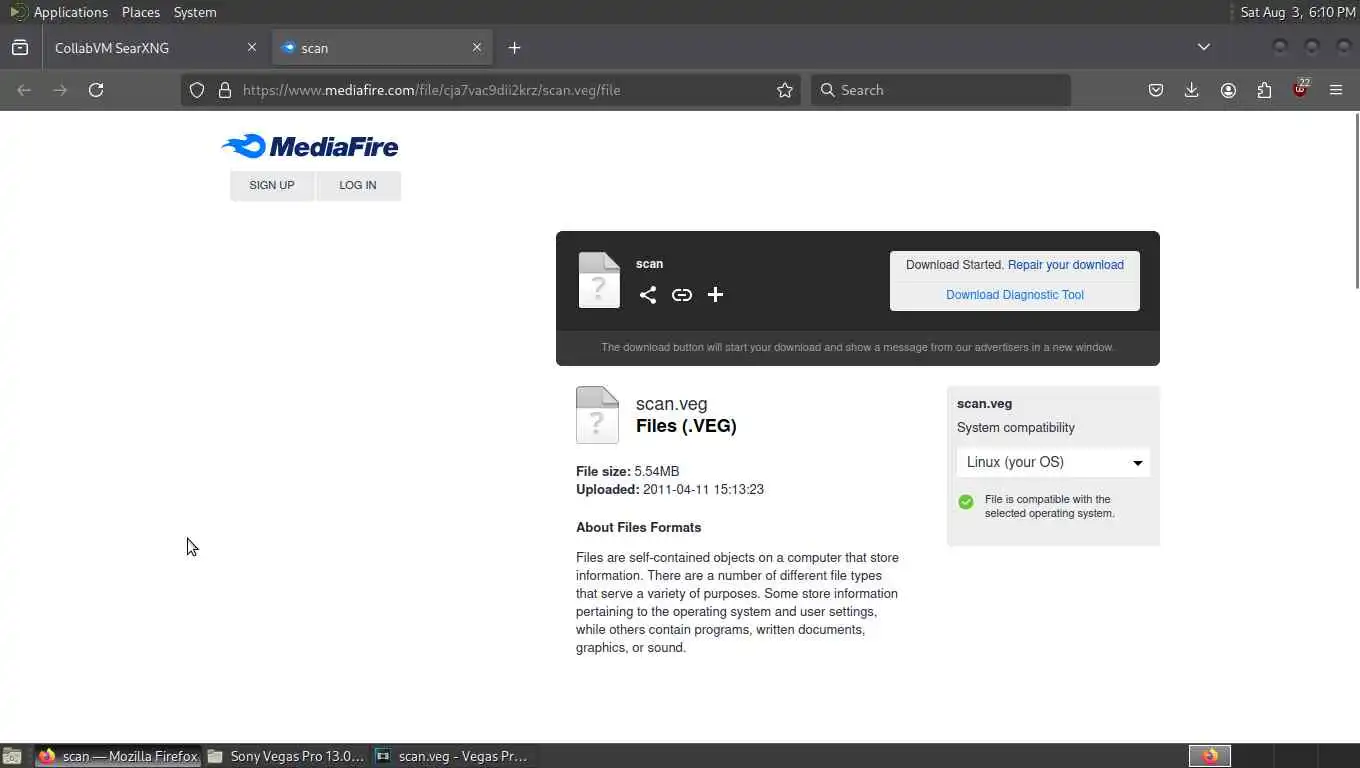Image resolution: width=1360 pixels, height=768 pixels.
Task: View site security padlock info
Action: pos(225,90)
